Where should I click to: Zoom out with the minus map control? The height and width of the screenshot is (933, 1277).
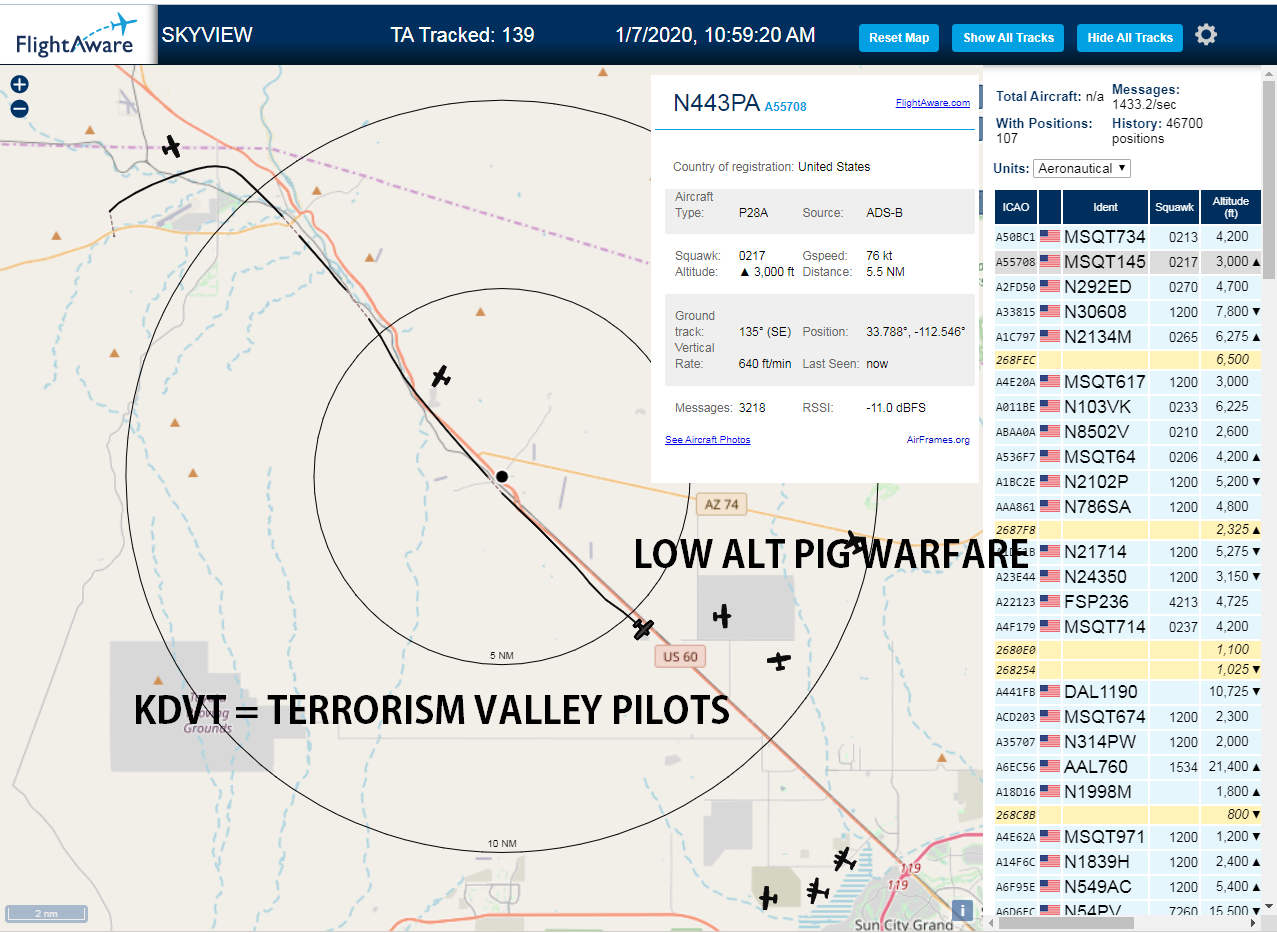click(x=19, y=109)
